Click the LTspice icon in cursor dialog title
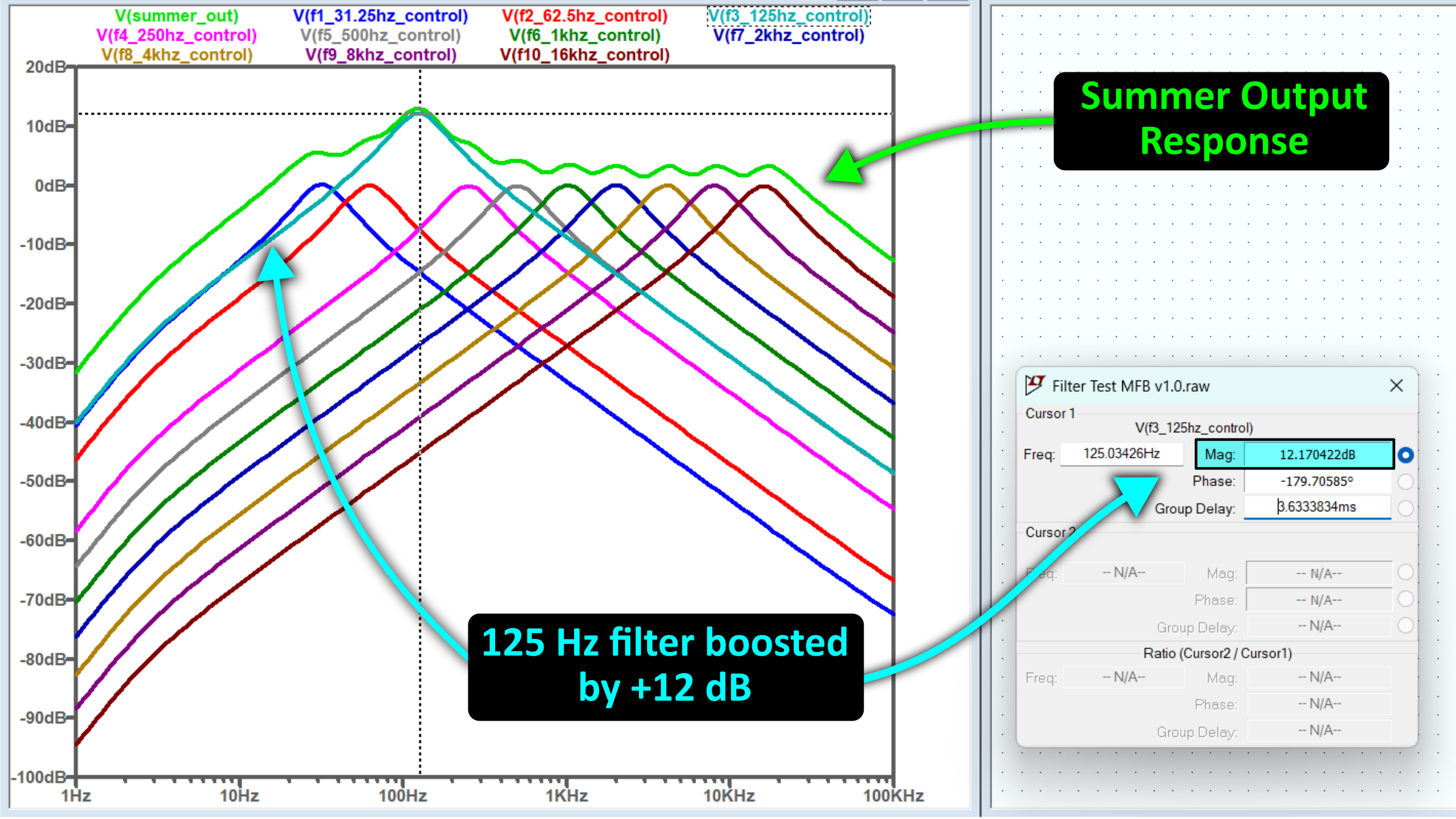This screenshot has height=819, width=1456. [x=1035, y=385]
